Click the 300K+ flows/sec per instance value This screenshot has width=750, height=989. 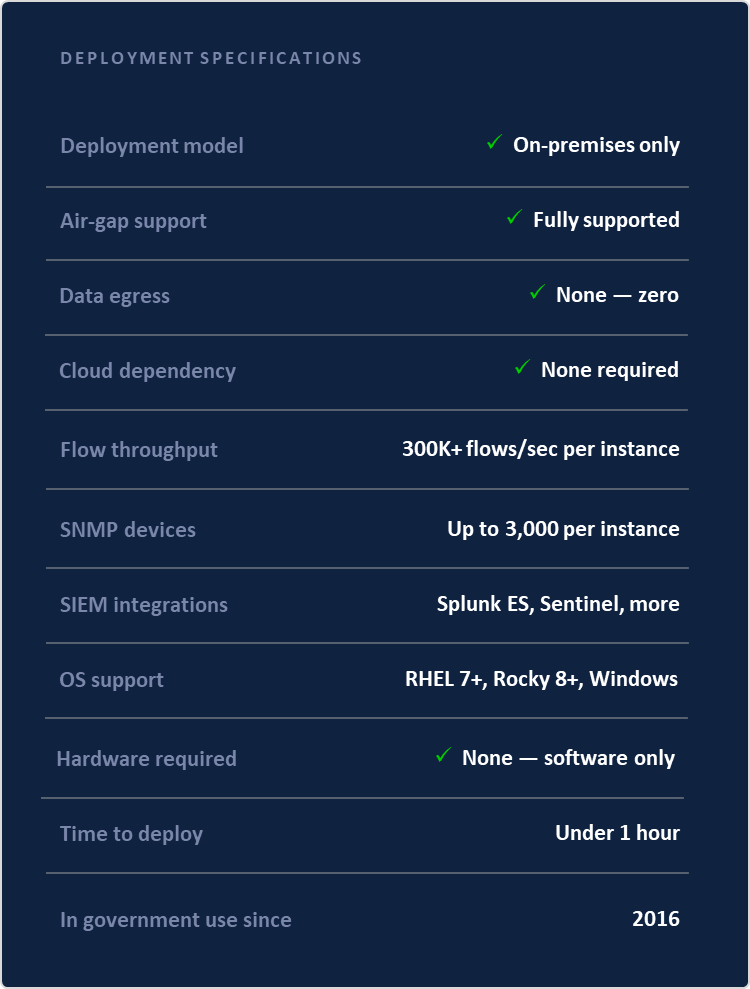(x=540, y=449)
